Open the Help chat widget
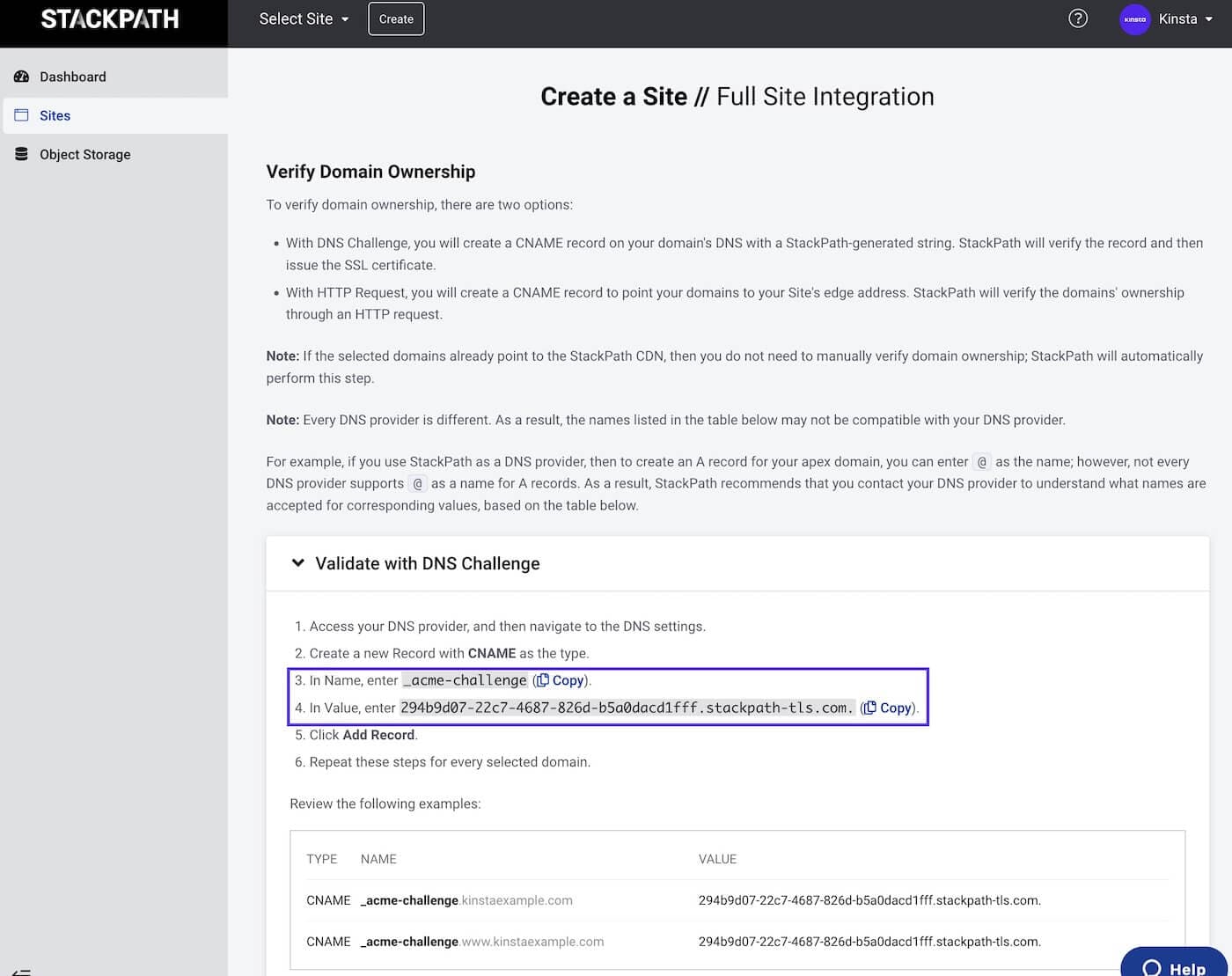The width and height of the screenshot is (1232, 976). tap(1174, 965)
